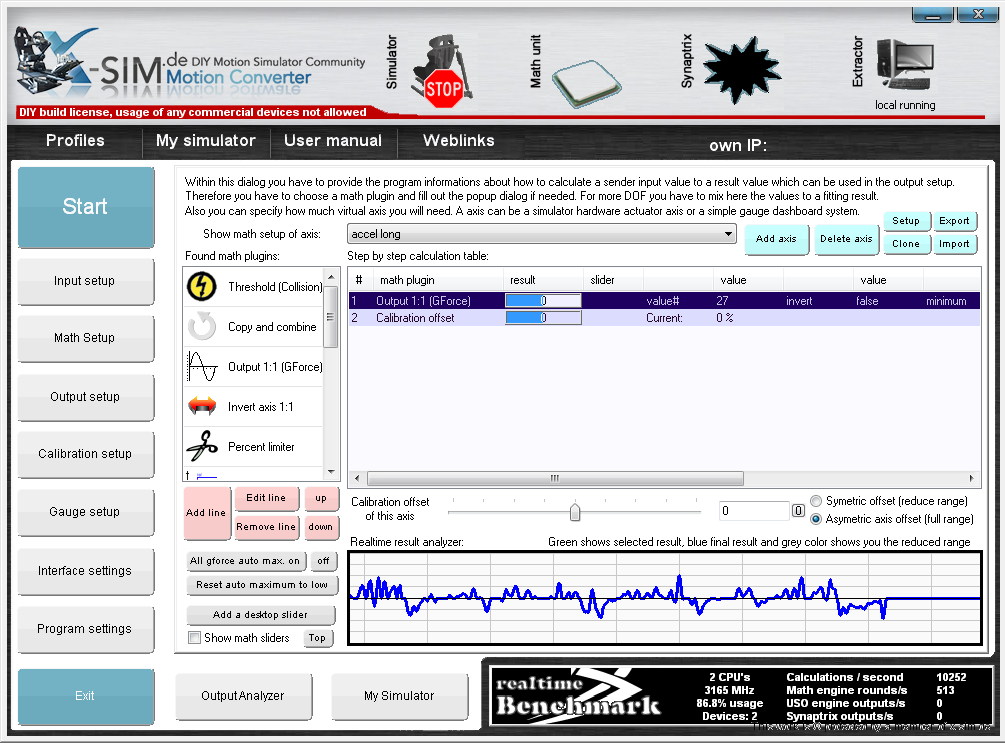This screenshot has height=743, width=1005.
Task: Click the Add axis button
Action: pos(776,239)
